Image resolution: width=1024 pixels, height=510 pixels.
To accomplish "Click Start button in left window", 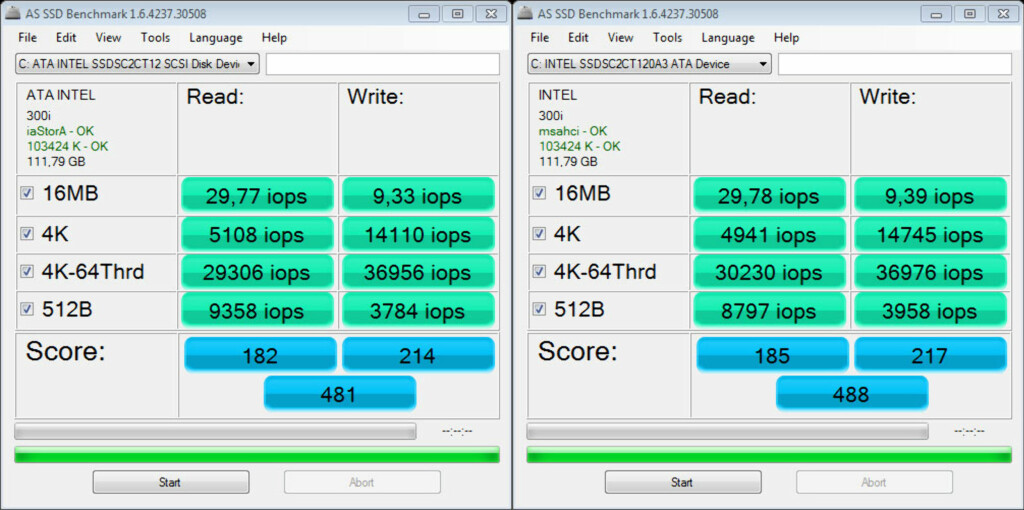I will 170,483.
